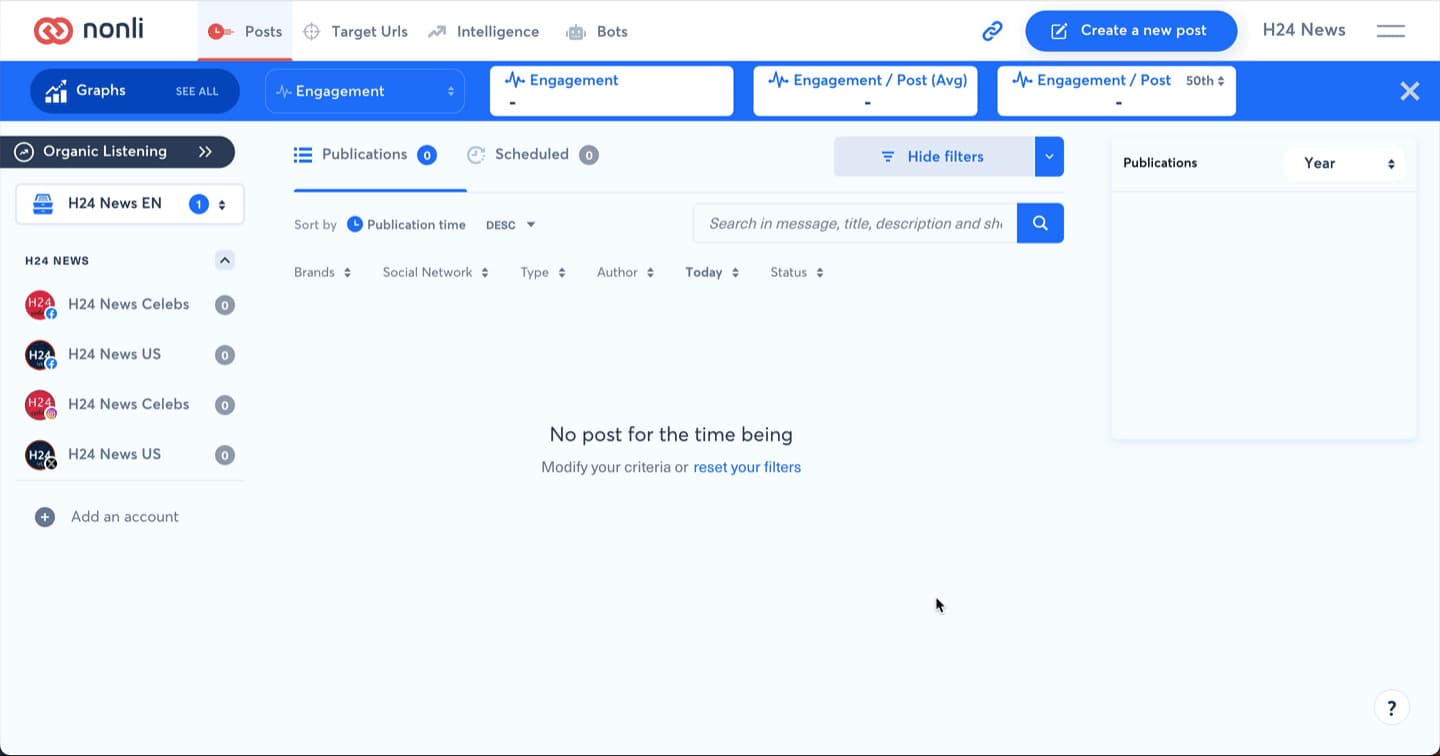This screenshot has width=1440, height=756.
Task: Click SEE ALL graphs
Action: pyautogui.click(x=197, y=91)
